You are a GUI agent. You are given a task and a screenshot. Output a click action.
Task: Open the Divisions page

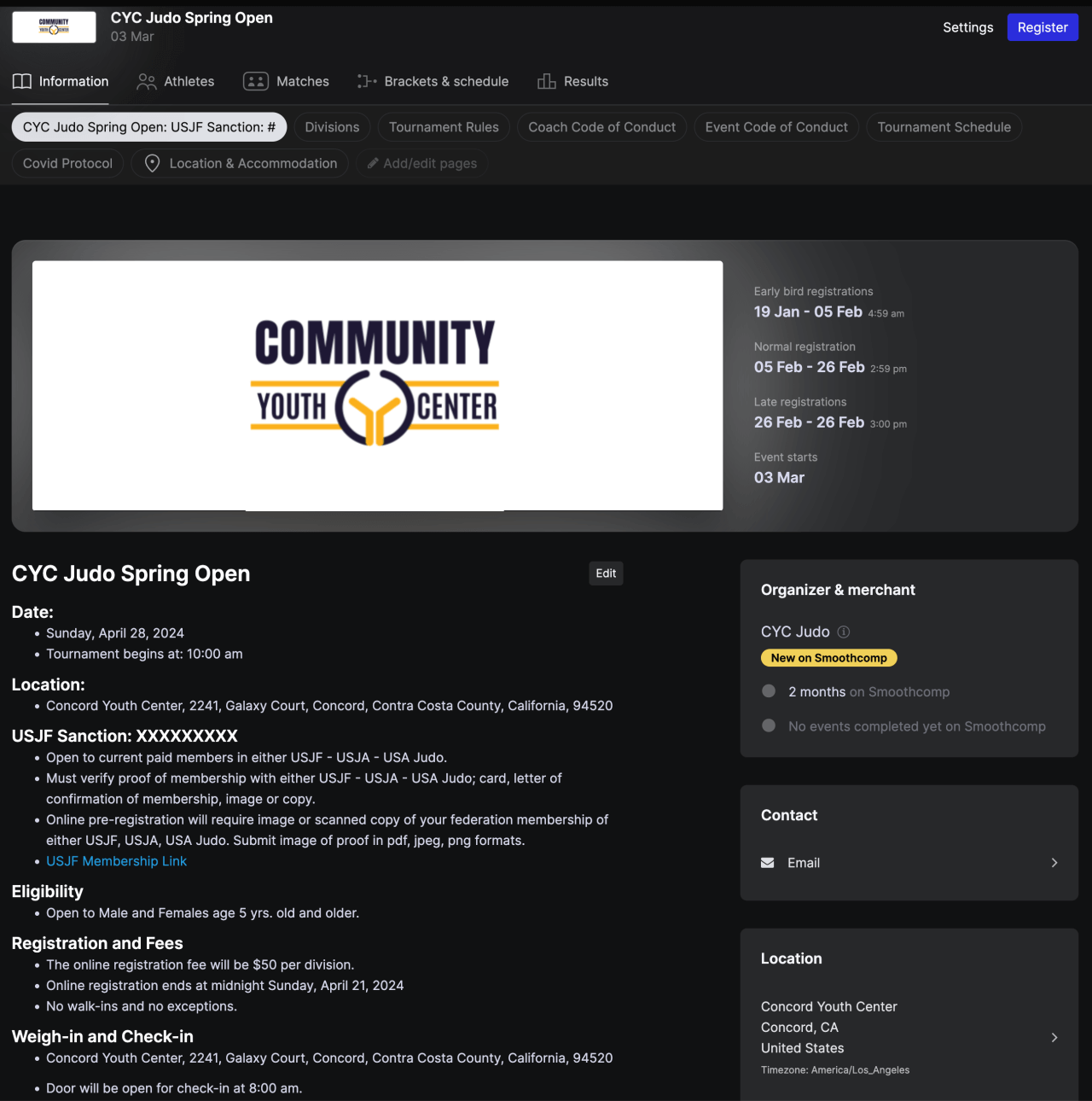click(332, 127)
